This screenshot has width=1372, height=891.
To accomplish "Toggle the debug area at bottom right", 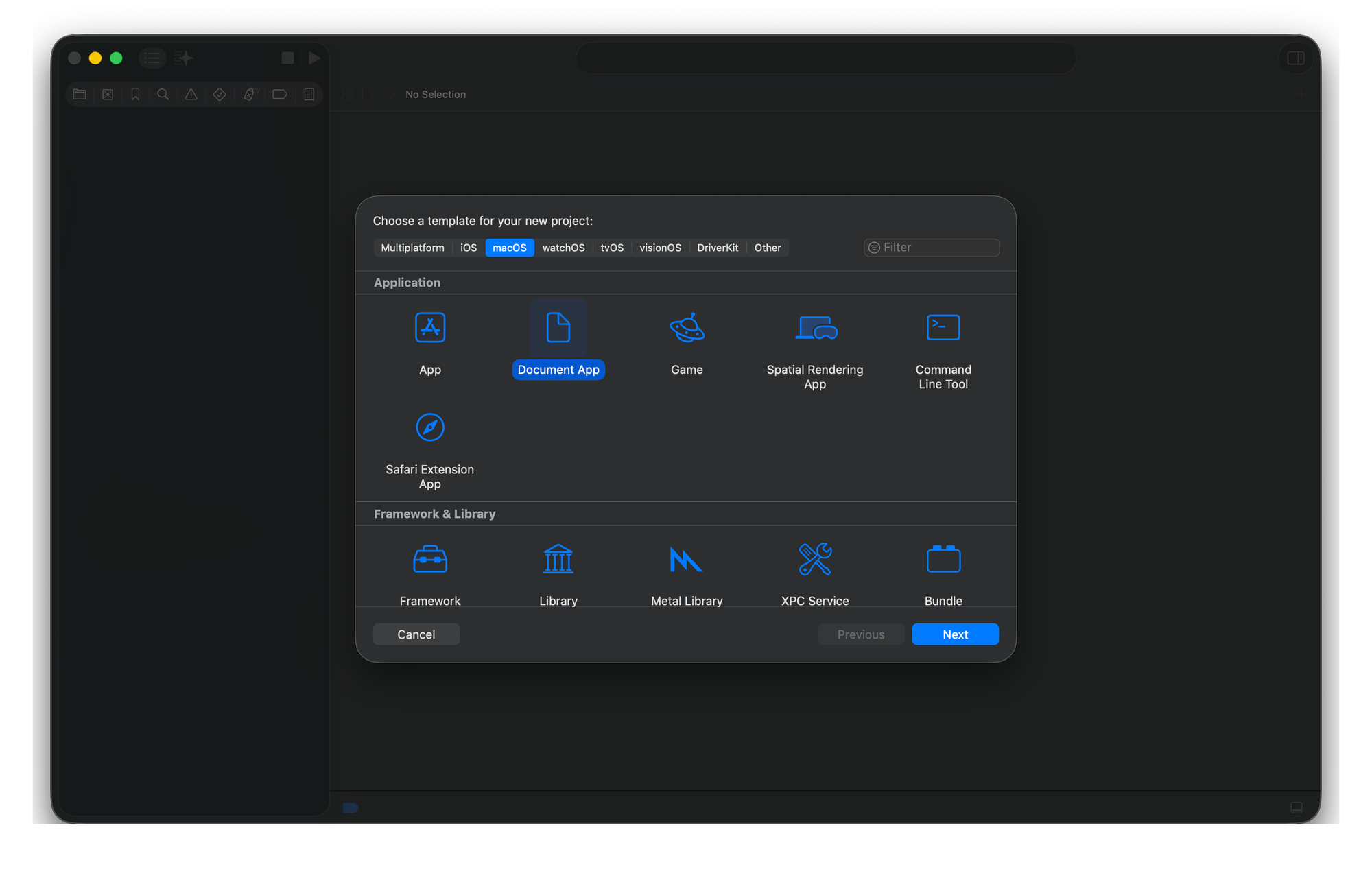I will tap(1296, 808).
